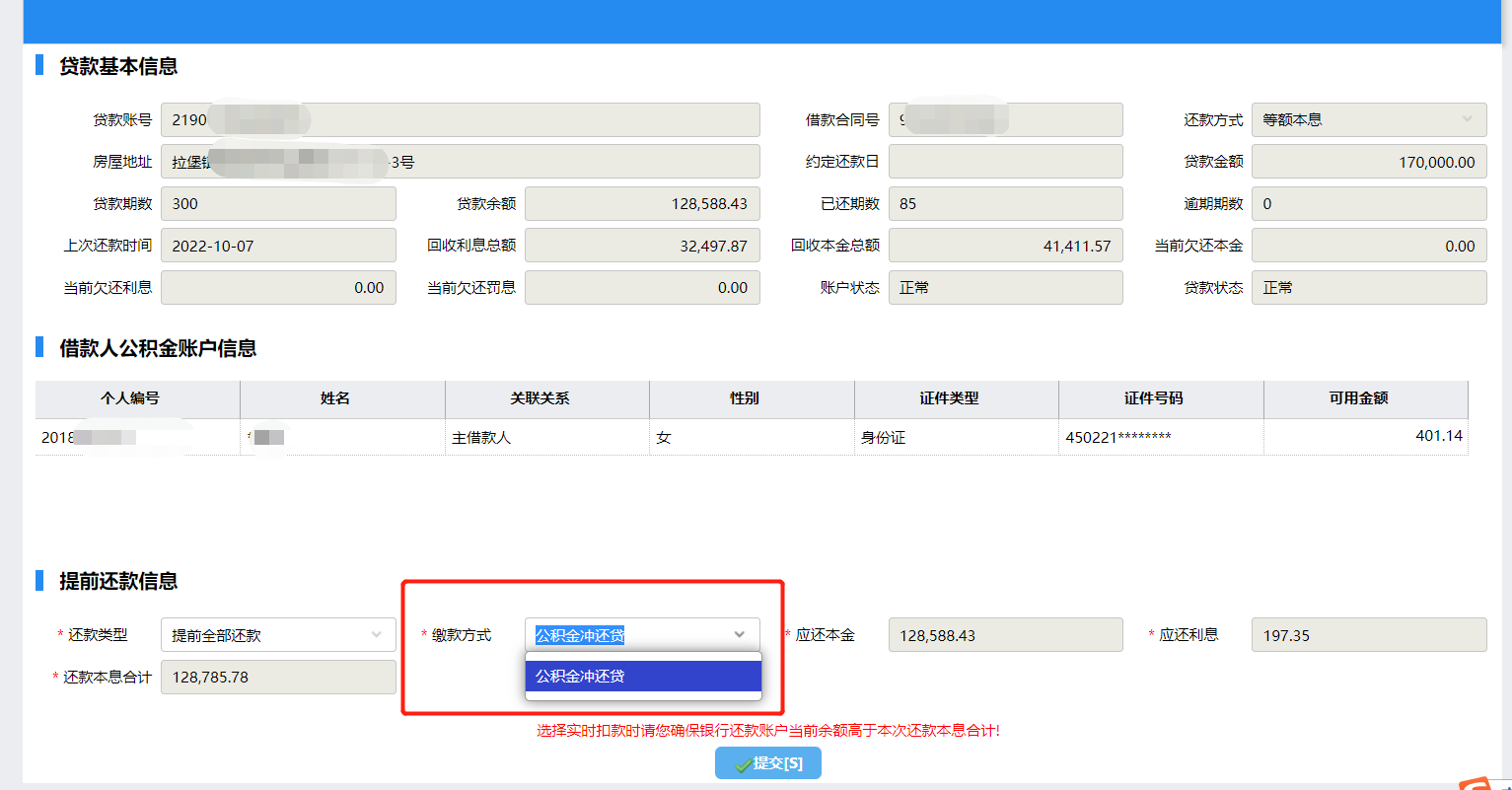Screen dimensions: 1512x790
Task: Select the 还款本息合计 field
Action: pos(278,678)
